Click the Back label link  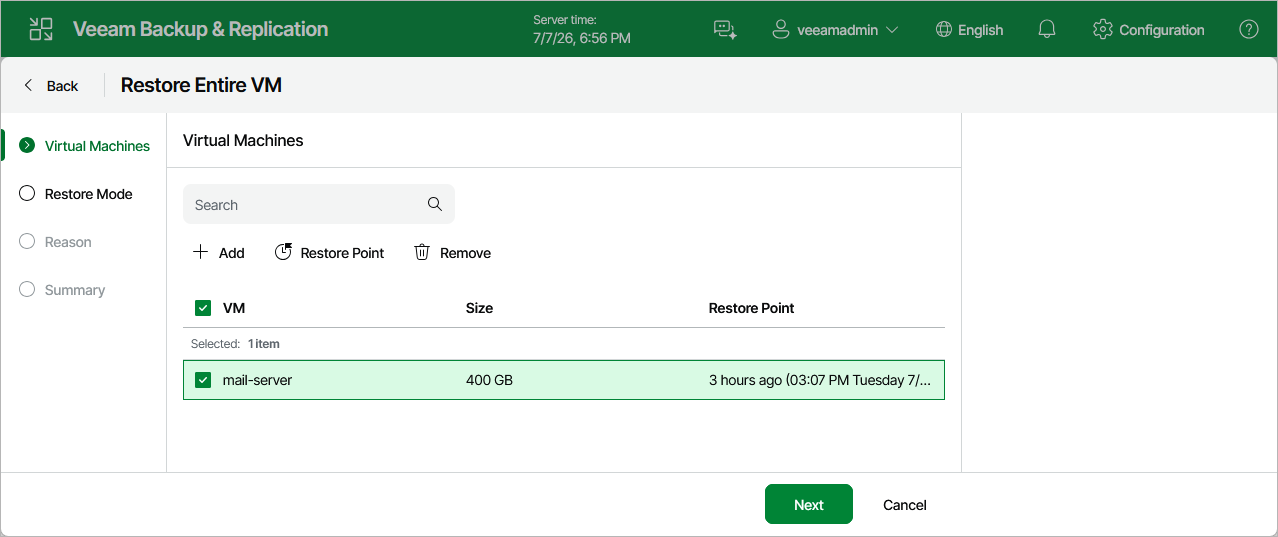(x=62, y=86)
